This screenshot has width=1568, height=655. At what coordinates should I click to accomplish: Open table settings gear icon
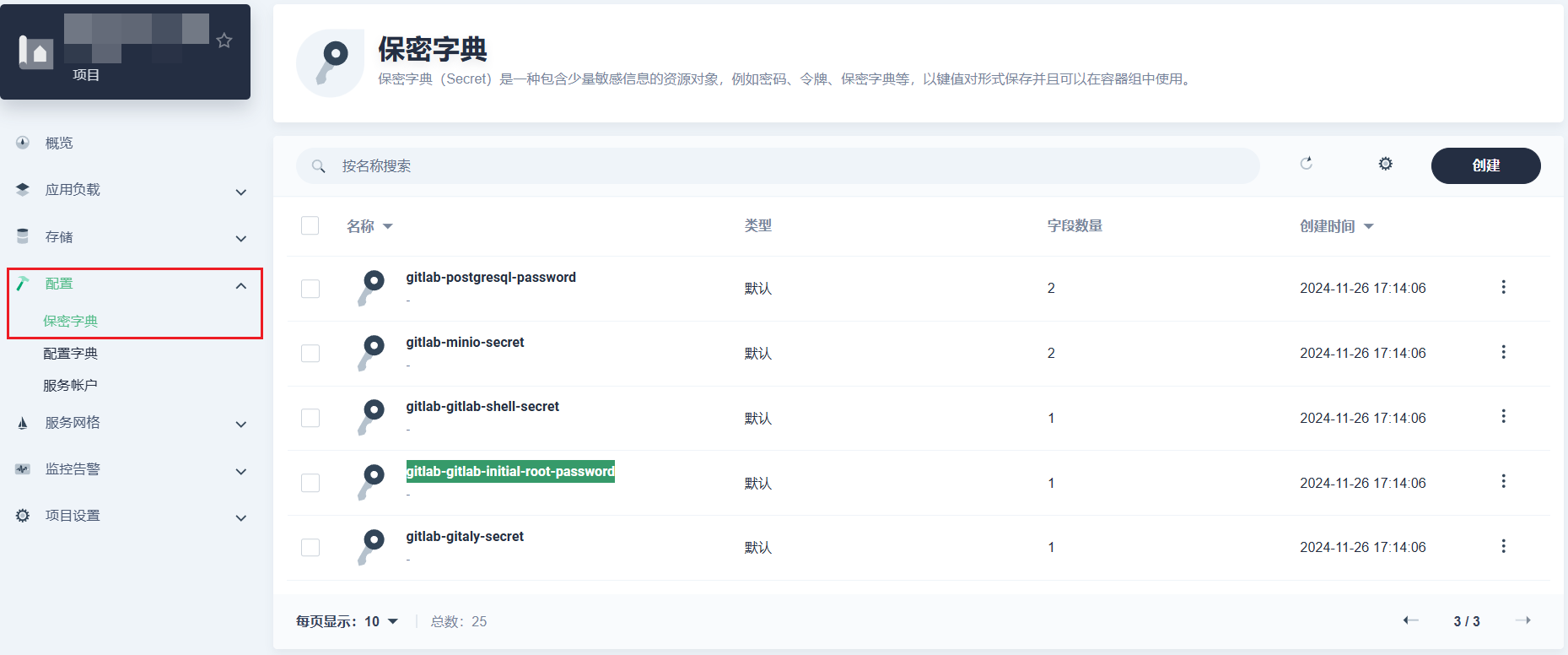click(x=1385, y=164)
